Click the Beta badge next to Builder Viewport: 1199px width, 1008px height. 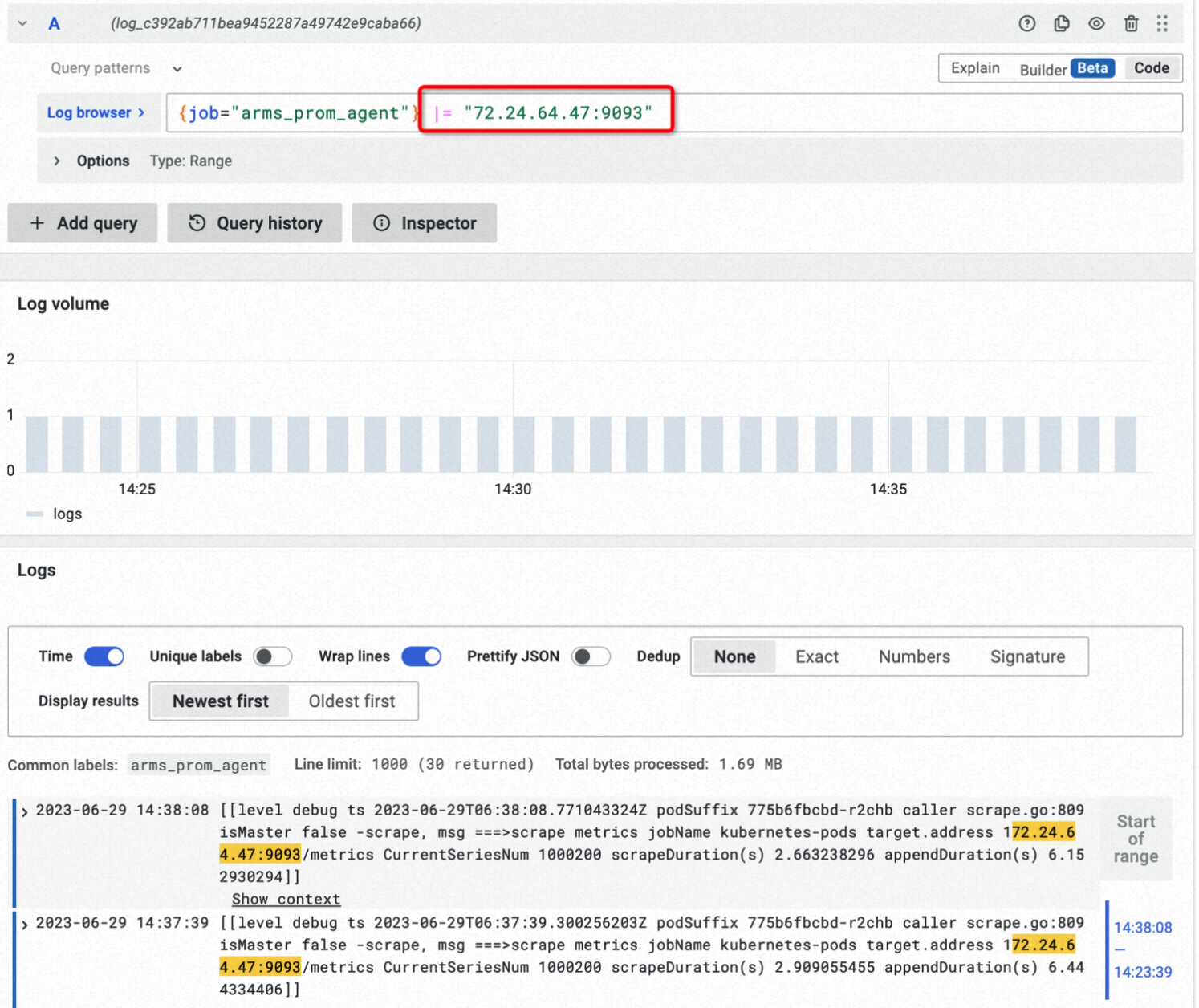pos(1092,68)
